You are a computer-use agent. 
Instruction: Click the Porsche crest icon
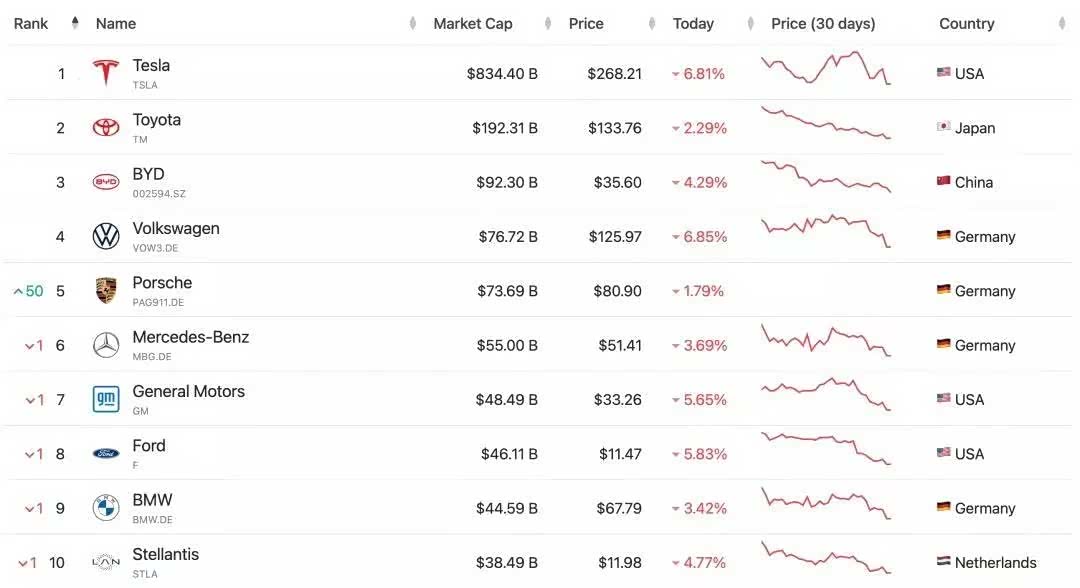[106, 291]
